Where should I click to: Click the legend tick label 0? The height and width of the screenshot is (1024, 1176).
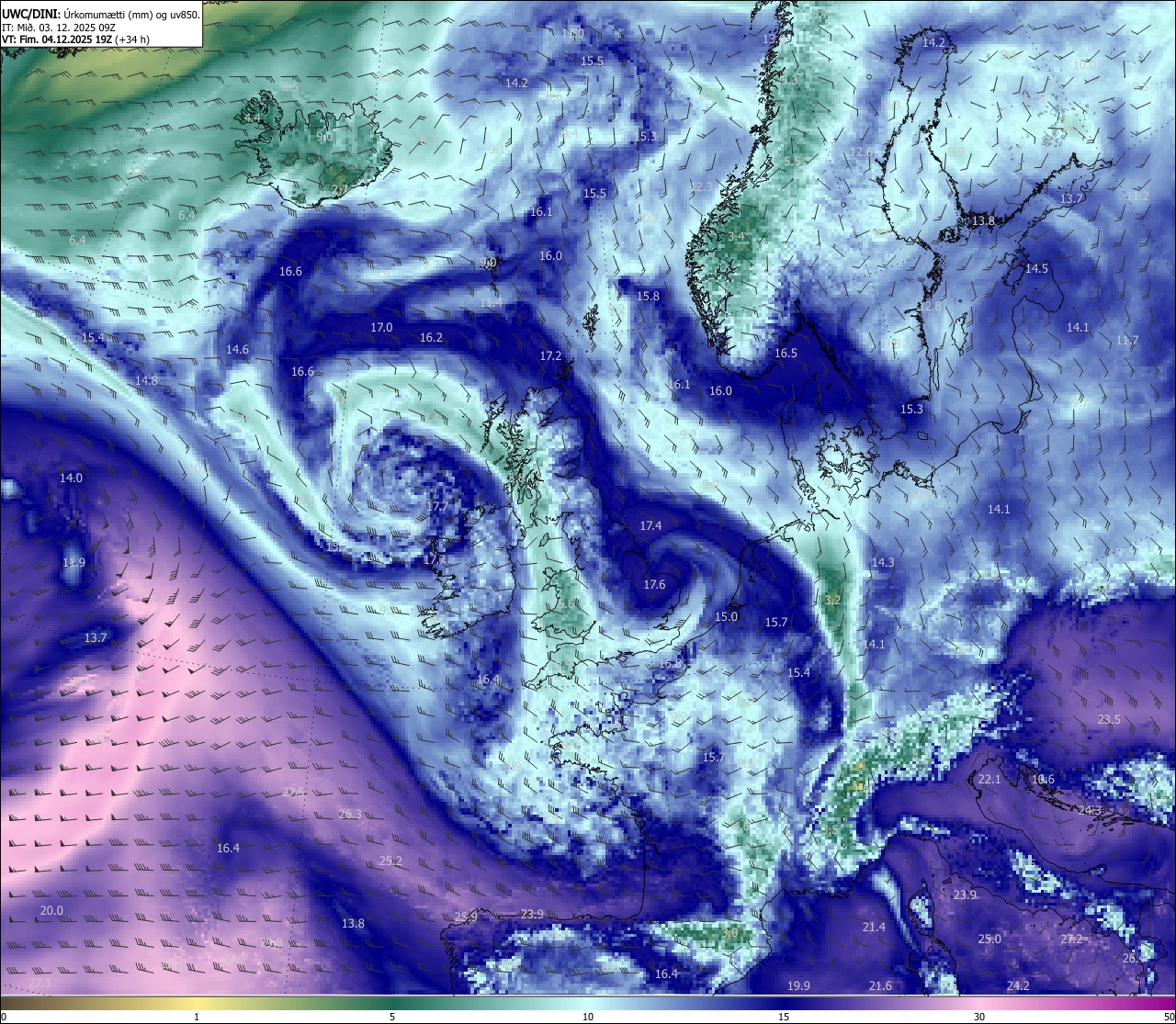[4, 1017]
